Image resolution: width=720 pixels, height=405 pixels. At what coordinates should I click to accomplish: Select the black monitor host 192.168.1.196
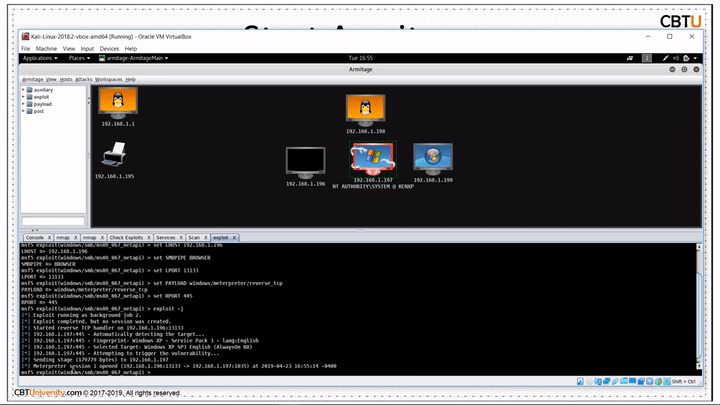point(305,163)
